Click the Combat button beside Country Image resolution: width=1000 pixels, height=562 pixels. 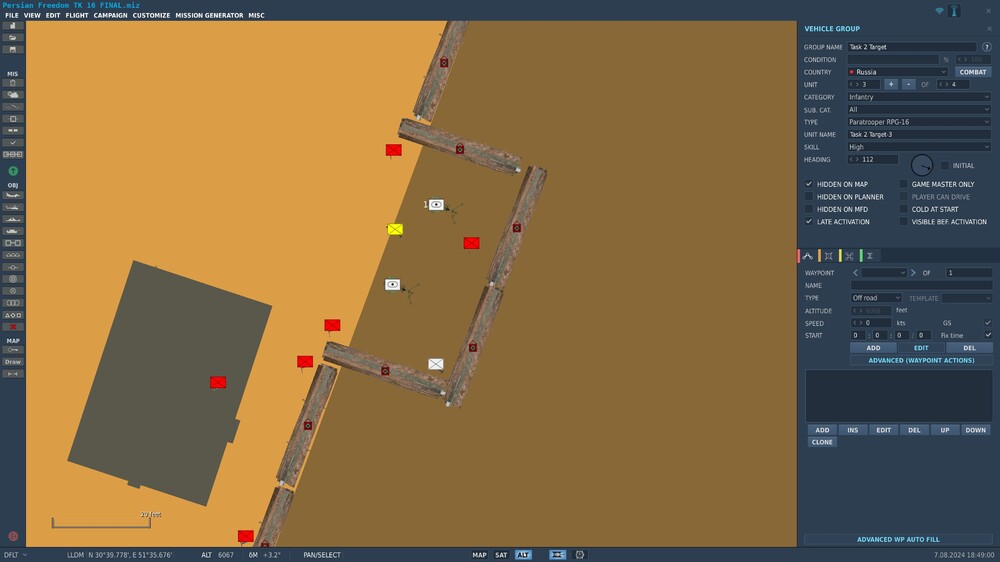[x=973, y=72]
